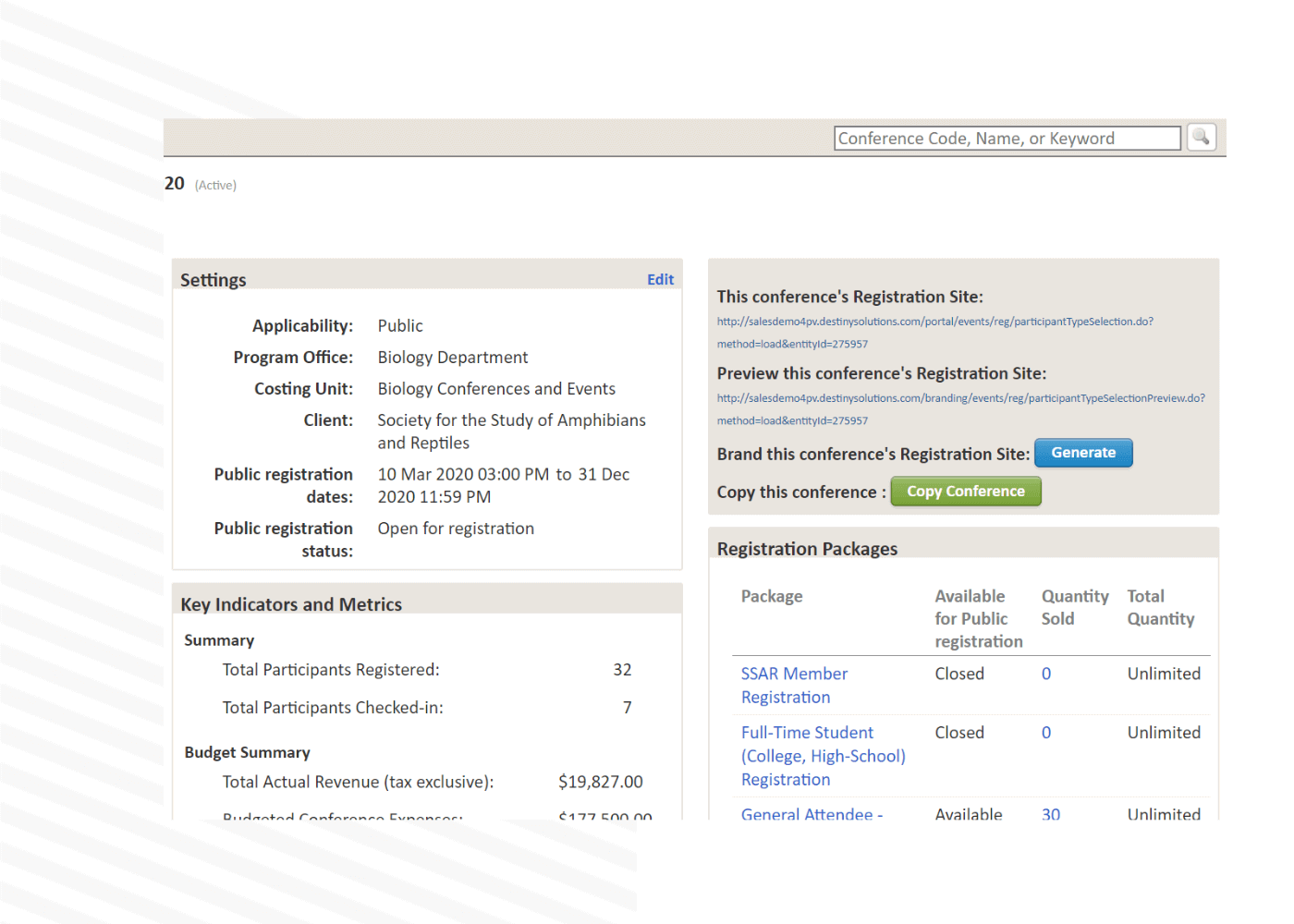
Task: Open SSAR Member Registration package
Action: (x=794, y=685)
